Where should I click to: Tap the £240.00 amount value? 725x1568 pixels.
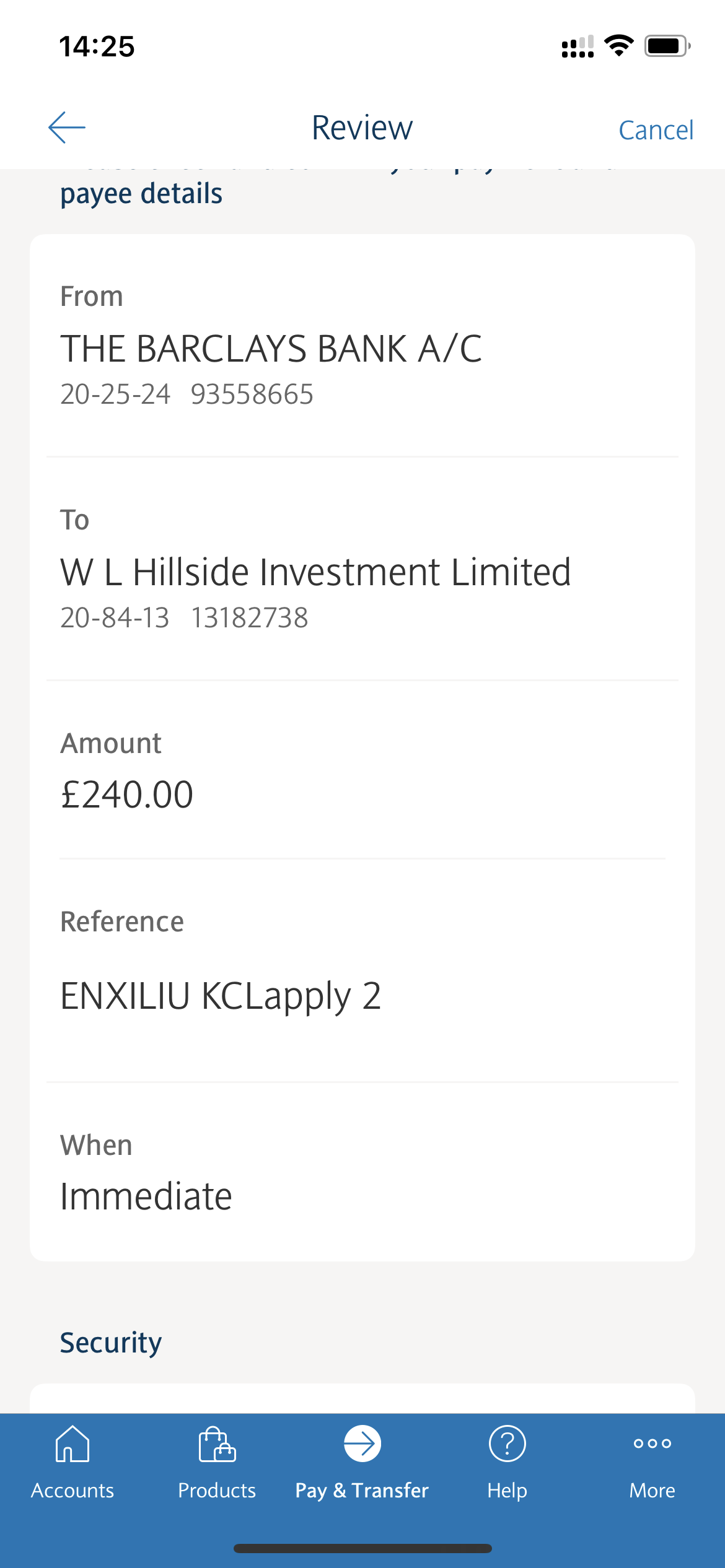tap(127, 795)
